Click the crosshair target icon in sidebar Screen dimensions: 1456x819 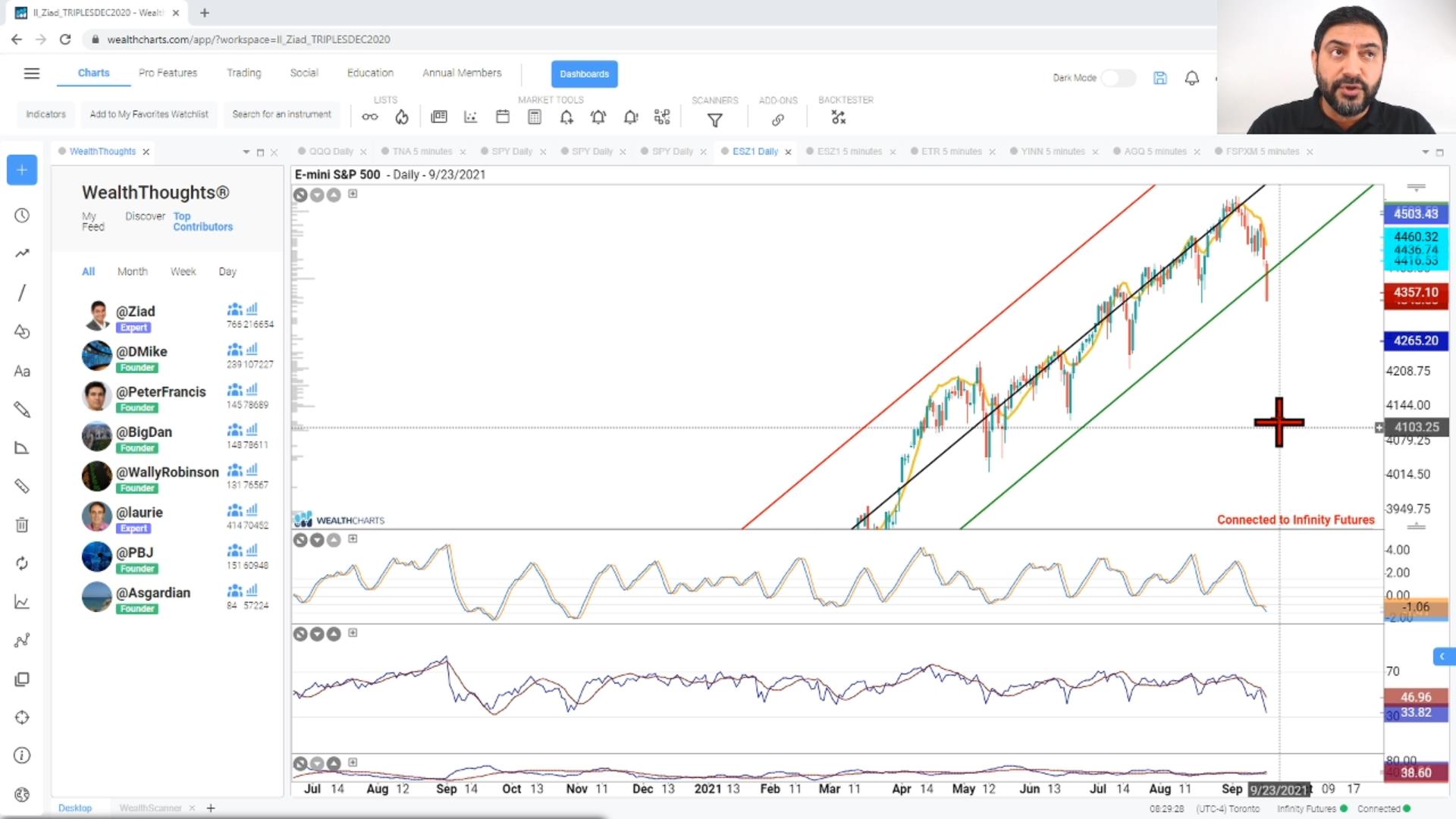coord(22,717)
